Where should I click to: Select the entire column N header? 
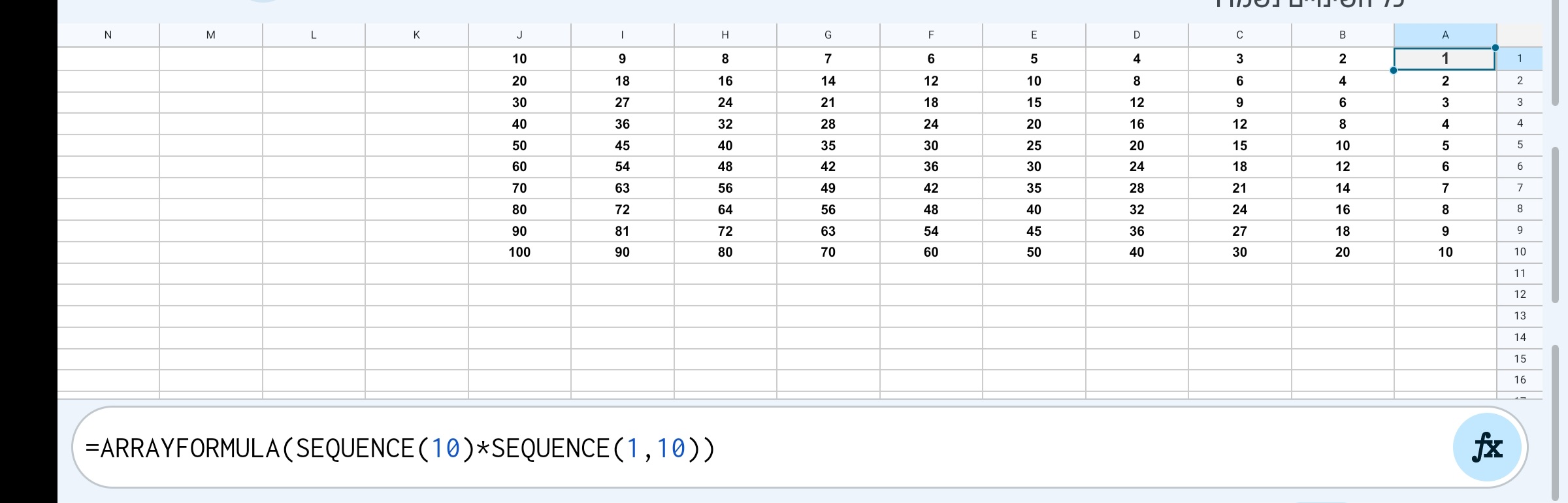pos(108,35)
